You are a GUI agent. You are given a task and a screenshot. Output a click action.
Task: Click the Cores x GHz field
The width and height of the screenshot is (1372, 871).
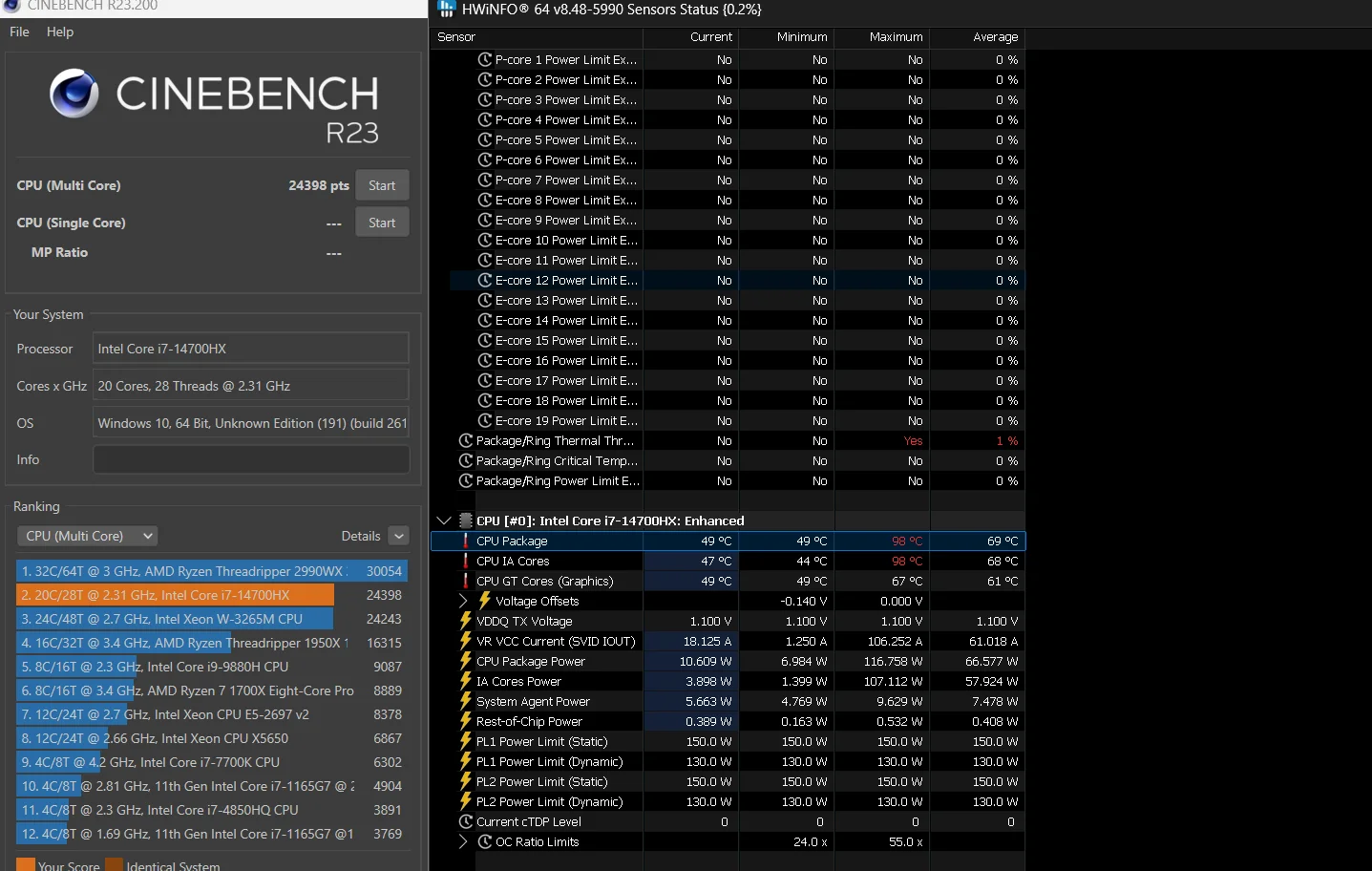(251, 386)
